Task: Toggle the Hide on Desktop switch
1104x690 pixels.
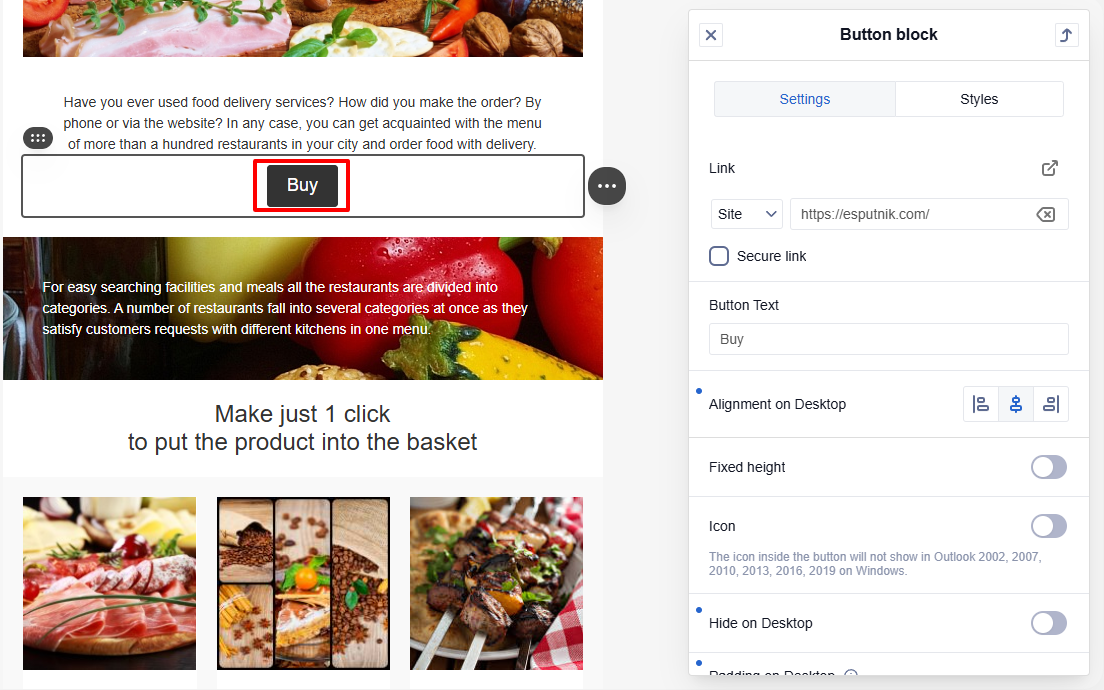Action: tap(1048, 623)
